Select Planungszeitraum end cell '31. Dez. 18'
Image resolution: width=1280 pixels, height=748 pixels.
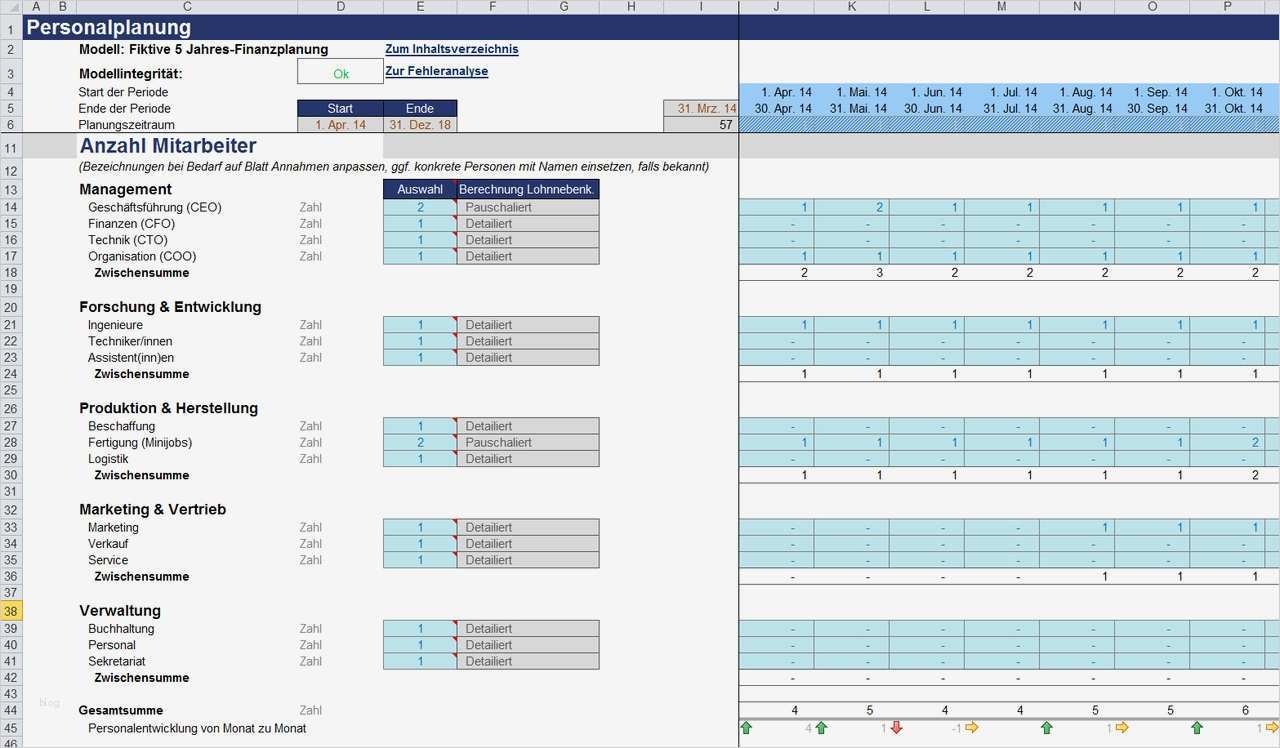(x=420, y=125)
